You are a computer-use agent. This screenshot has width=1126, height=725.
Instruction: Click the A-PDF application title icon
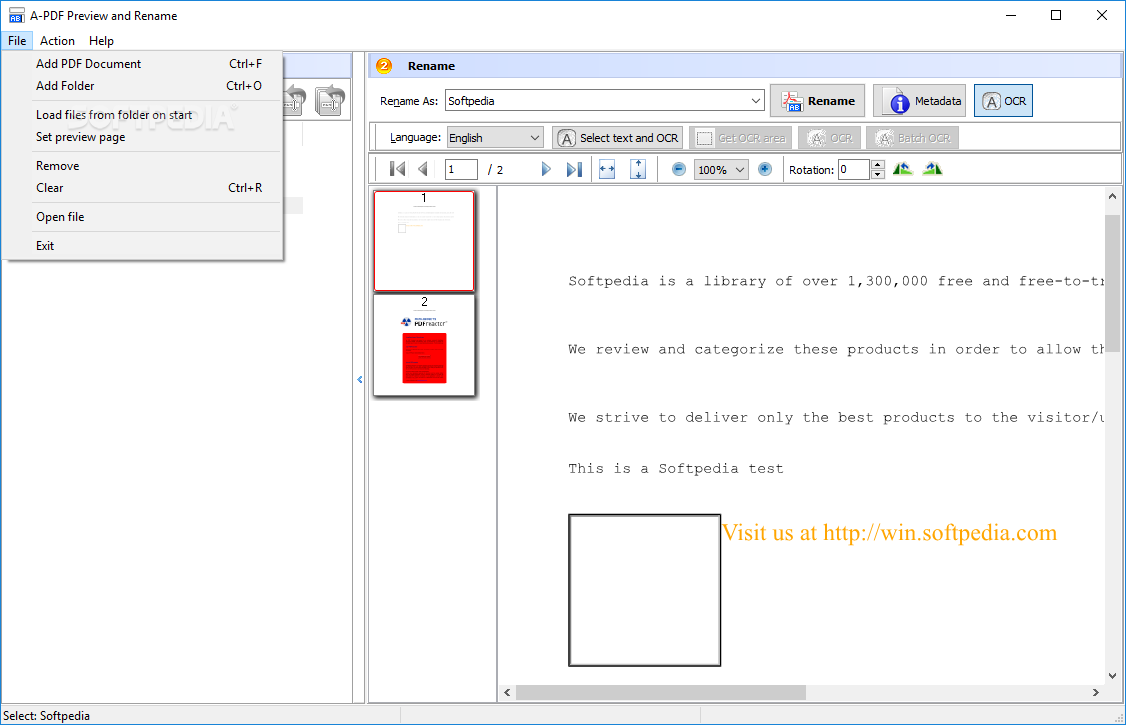pyautogui.click(x=16, y=15)
